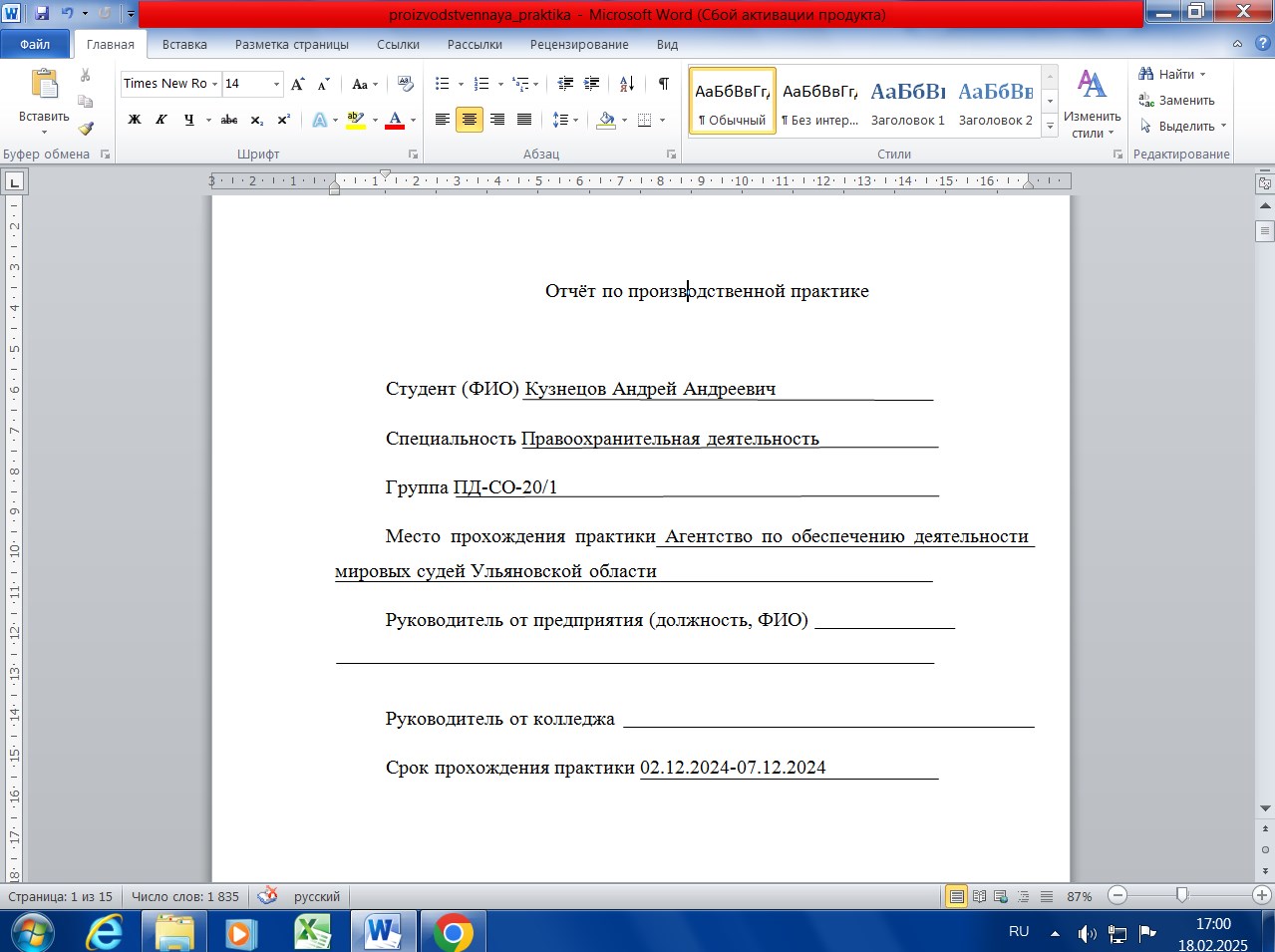
Task: Click the Sort icon in paragraph group
Action: coord(626,84)
